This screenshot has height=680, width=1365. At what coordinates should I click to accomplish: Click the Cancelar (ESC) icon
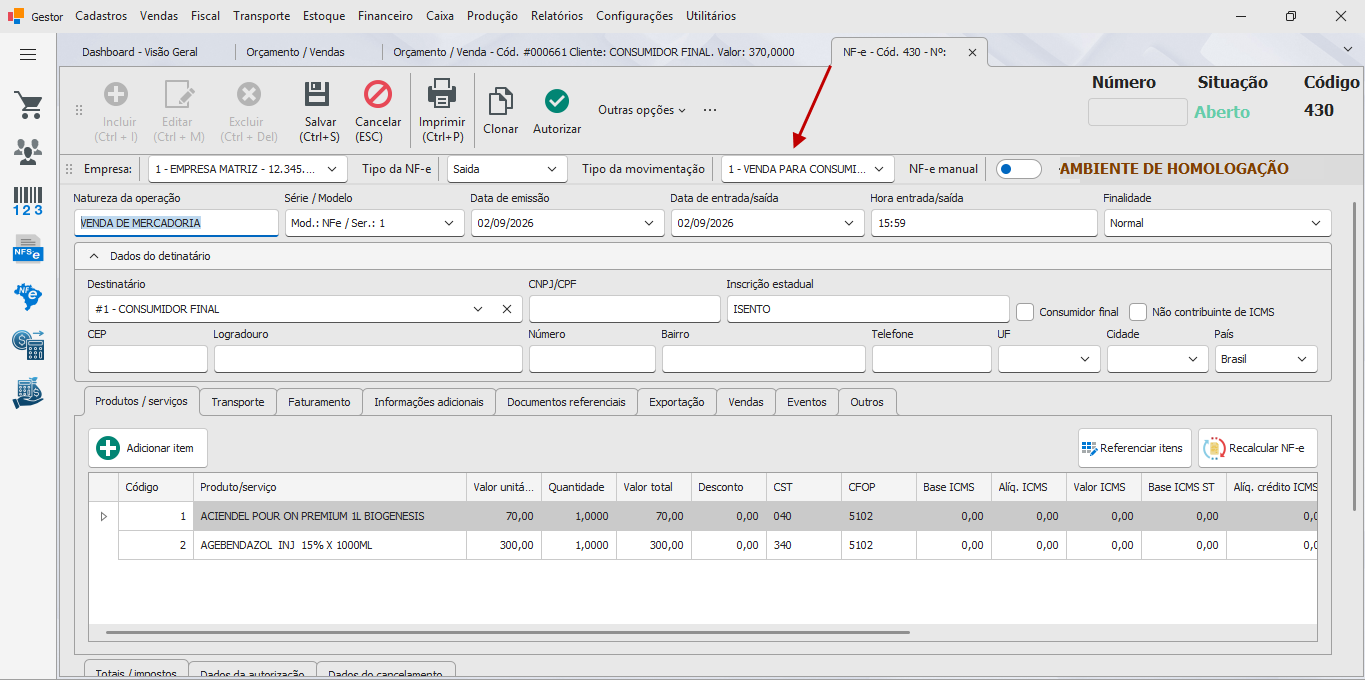point(378,95)
